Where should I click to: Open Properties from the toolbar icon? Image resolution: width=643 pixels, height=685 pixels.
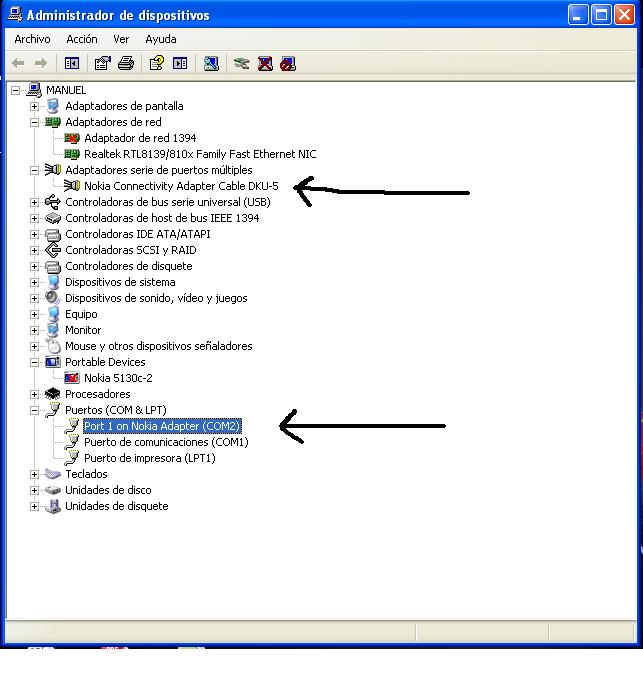coord(103,63)
